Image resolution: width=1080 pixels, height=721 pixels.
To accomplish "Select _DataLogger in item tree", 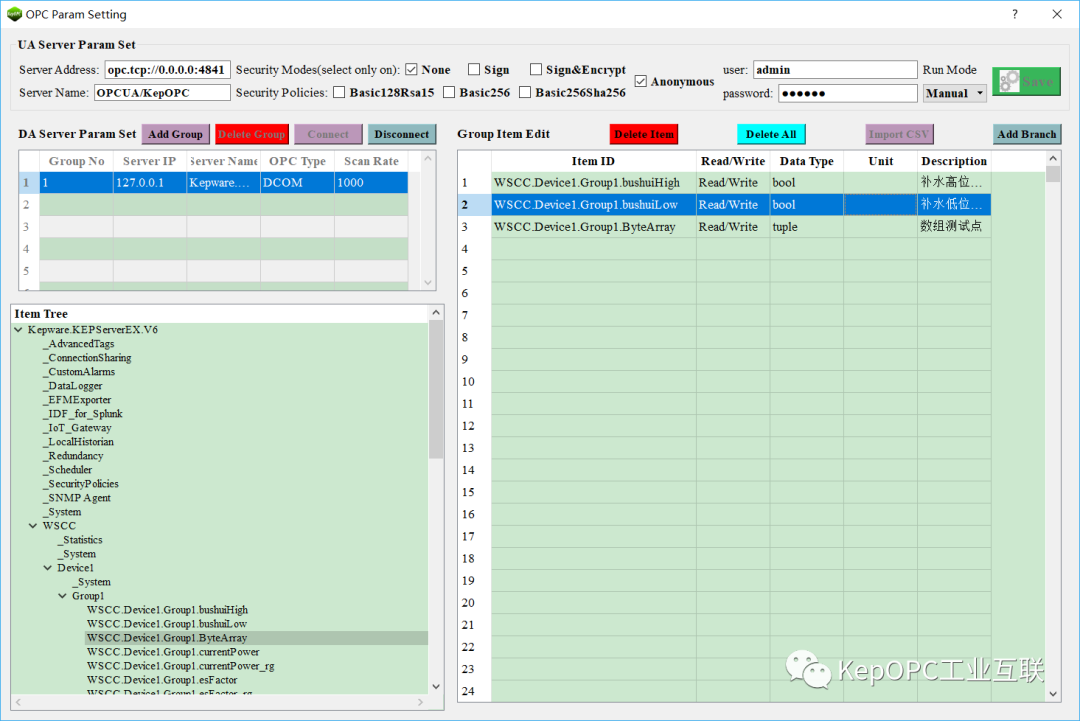I will click(72, 386).
